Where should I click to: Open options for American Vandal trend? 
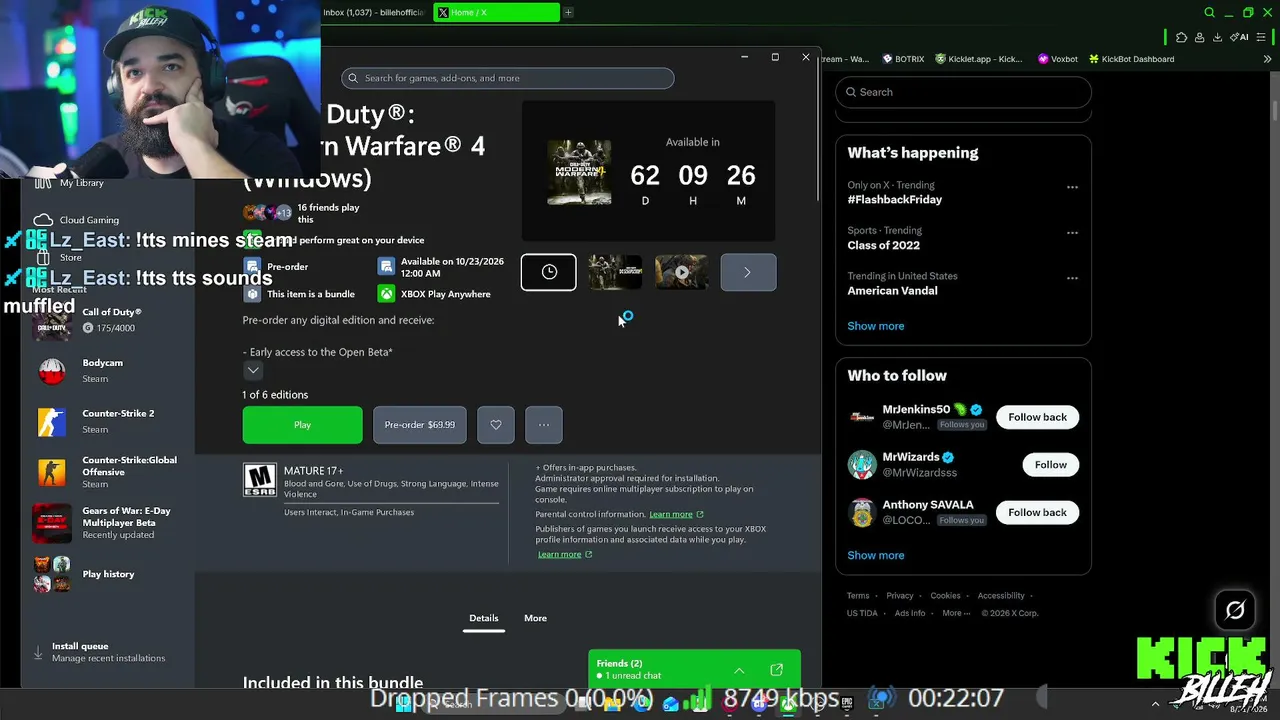tap(1072, 278)
